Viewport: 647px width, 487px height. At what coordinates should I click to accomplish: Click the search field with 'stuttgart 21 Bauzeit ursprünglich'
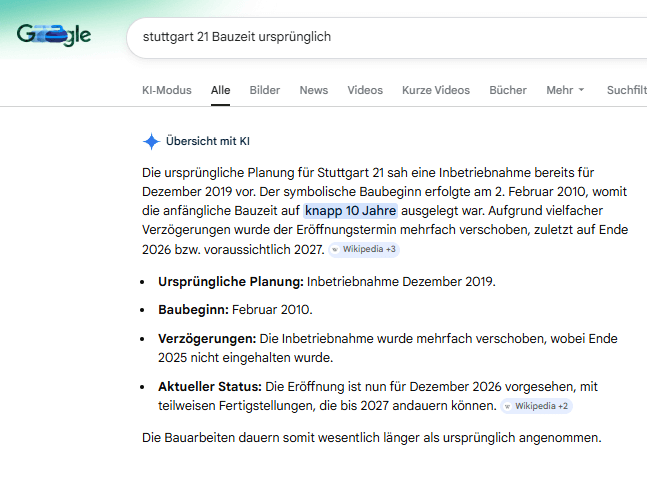point(380,37)
